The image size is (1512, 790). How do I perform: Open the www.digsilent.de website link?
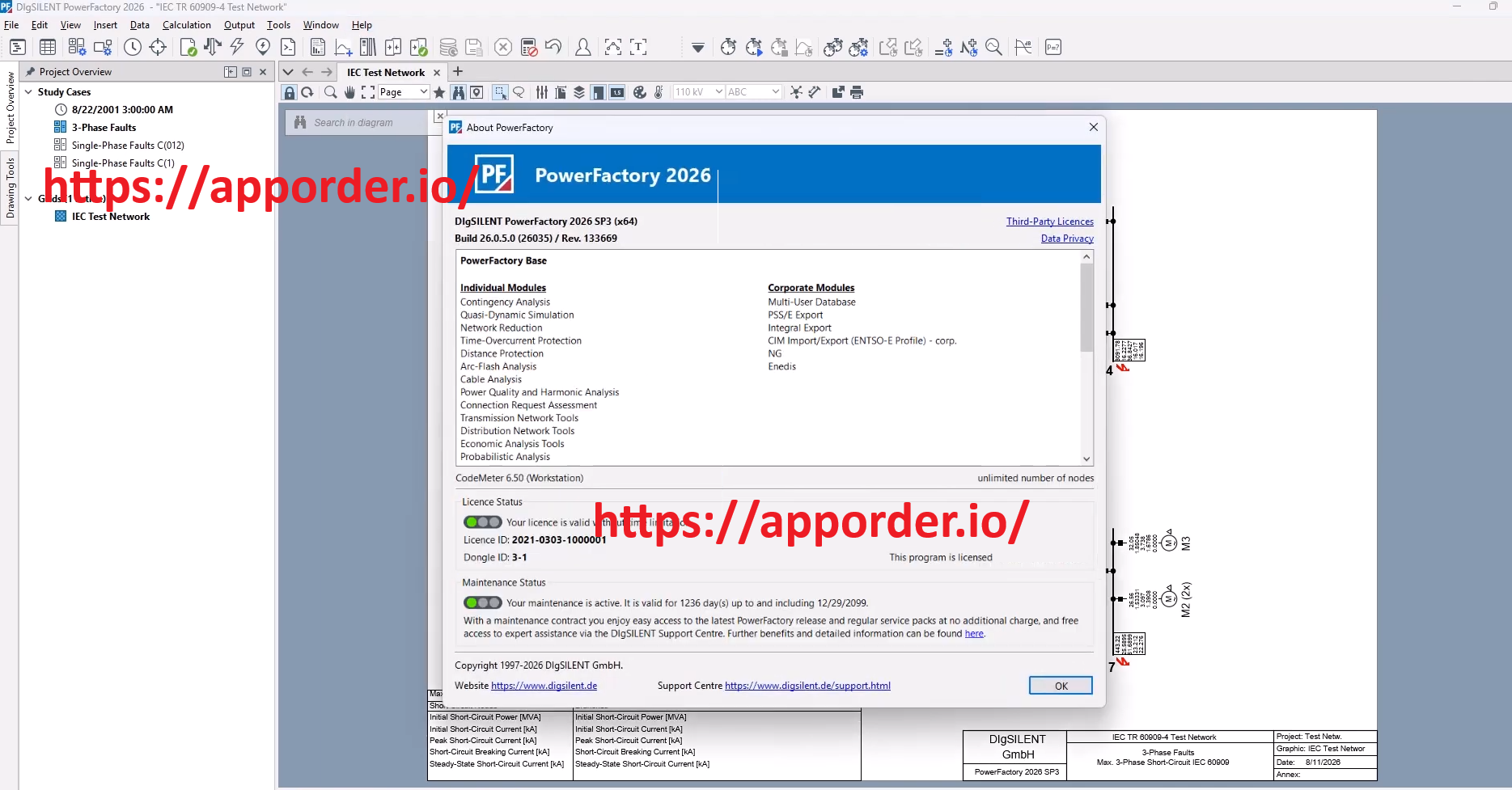pyautogui.click(x=544, y=686)
